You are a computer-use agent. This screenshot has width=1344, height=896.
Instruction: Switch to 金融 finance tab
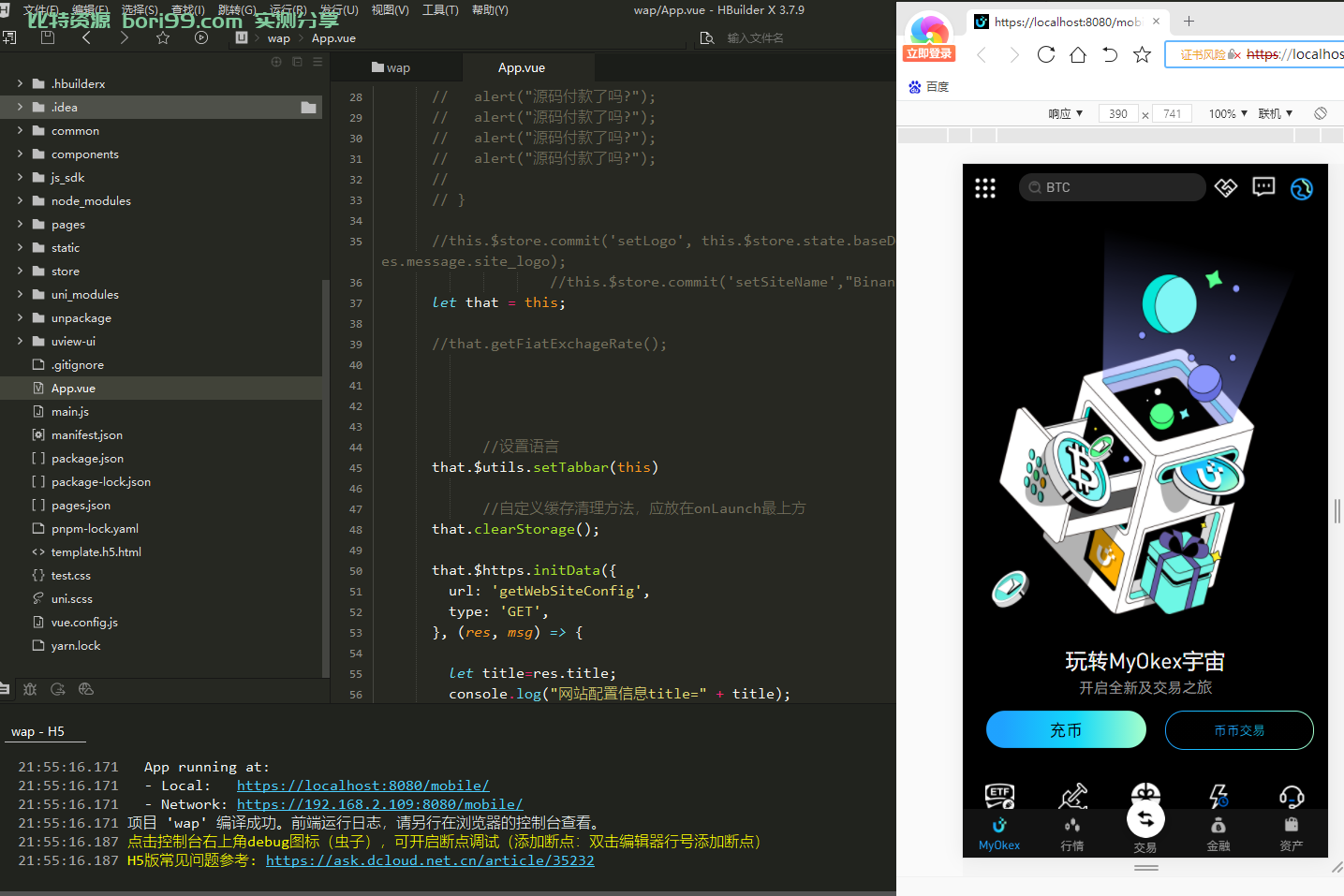click(x=1218, y=833)
